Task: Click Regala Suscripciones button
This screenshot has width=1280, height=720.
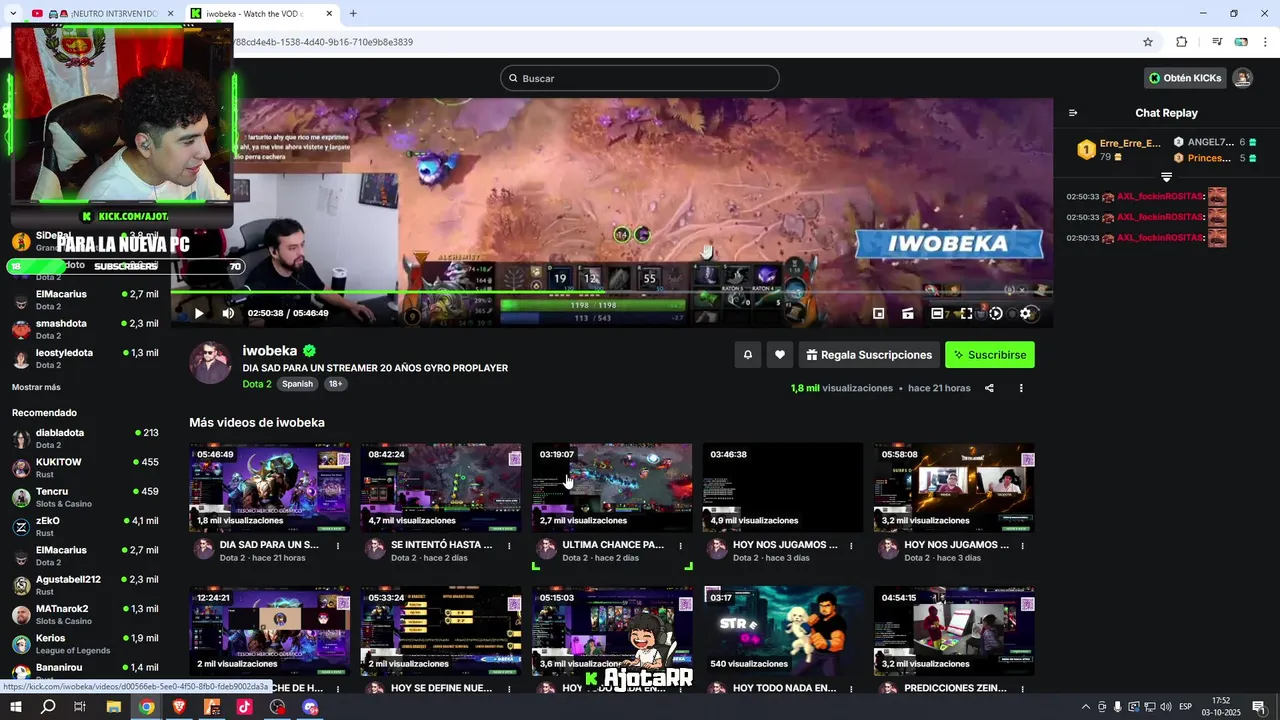Action: pyautogui.click(x=869, y=355)
